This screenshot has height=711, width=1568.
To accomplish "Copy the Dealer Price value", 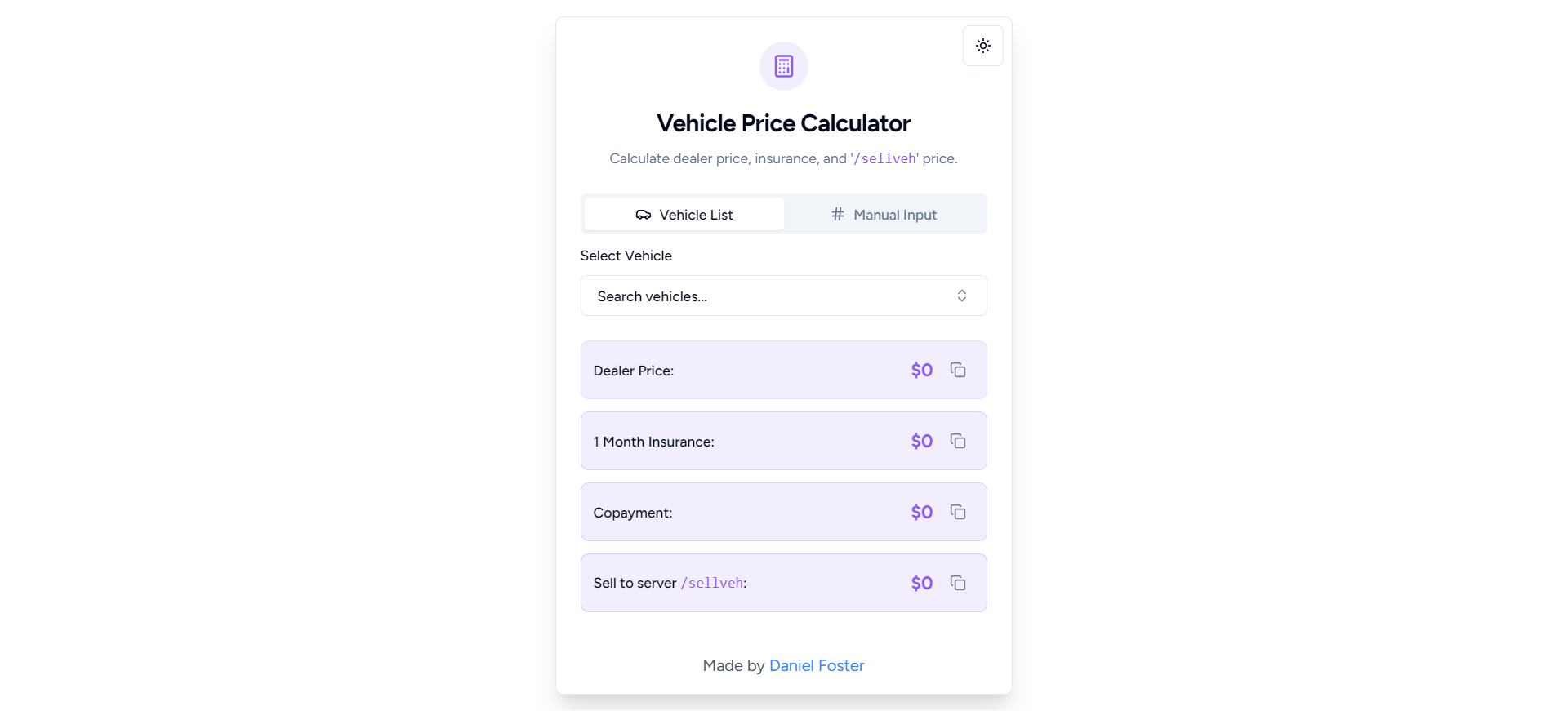I will pyautogui.click(x=958, y=370).
